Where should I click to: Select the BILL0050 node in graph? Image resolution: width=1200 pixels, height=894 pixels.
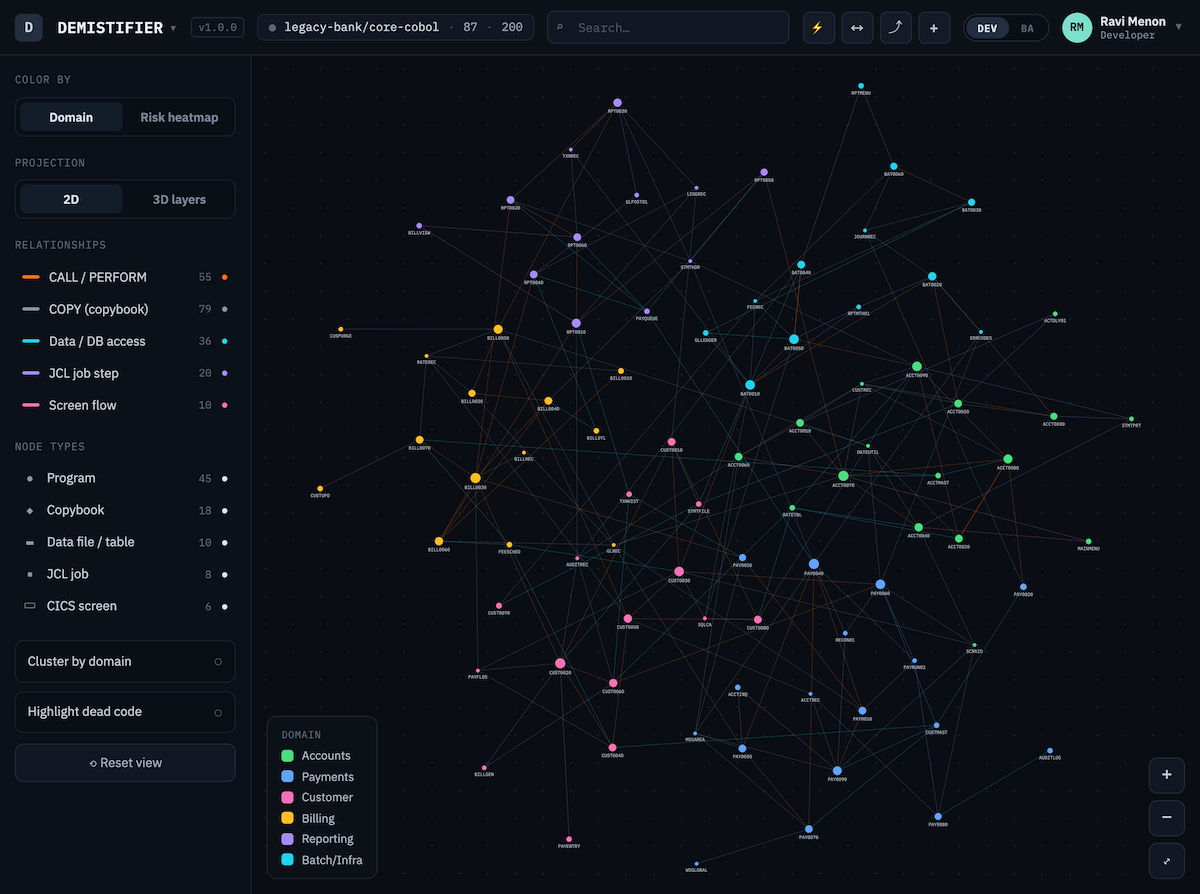click(x=498, y=329)
